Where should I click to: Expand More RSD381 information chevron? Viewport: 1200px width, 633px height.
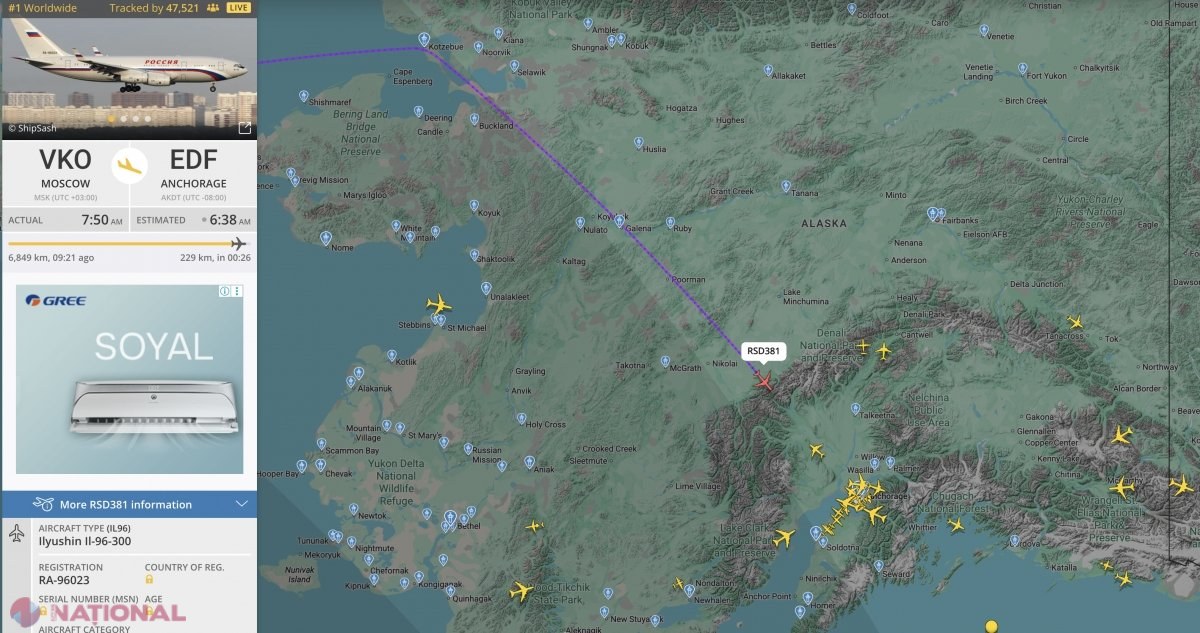pyautogui.click(x=241, y=504)
